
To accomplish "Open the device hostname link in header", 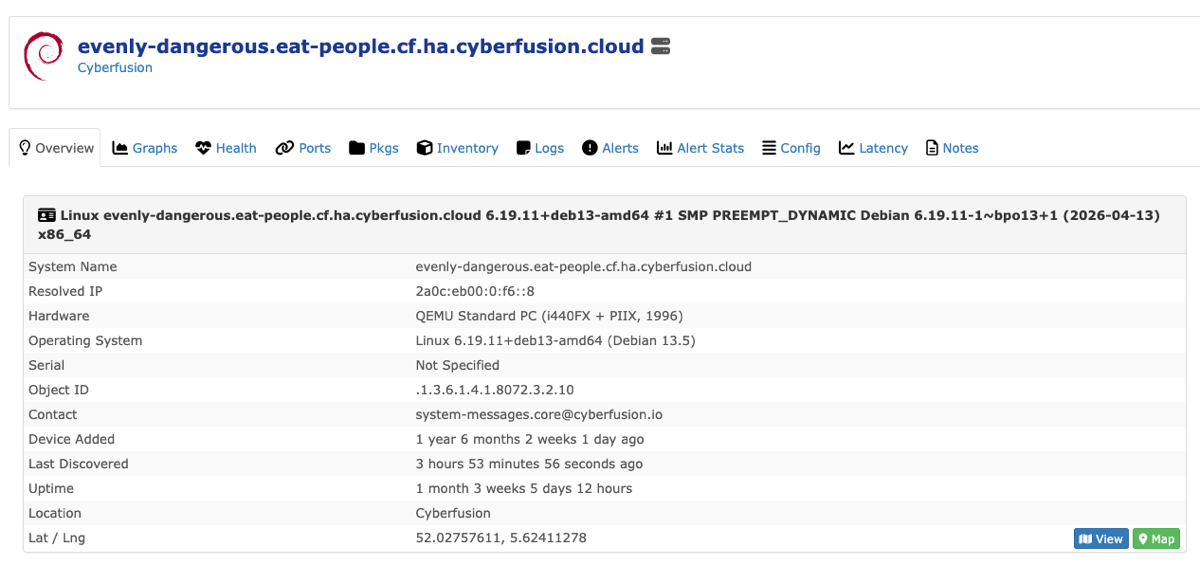I will [361, 46].
